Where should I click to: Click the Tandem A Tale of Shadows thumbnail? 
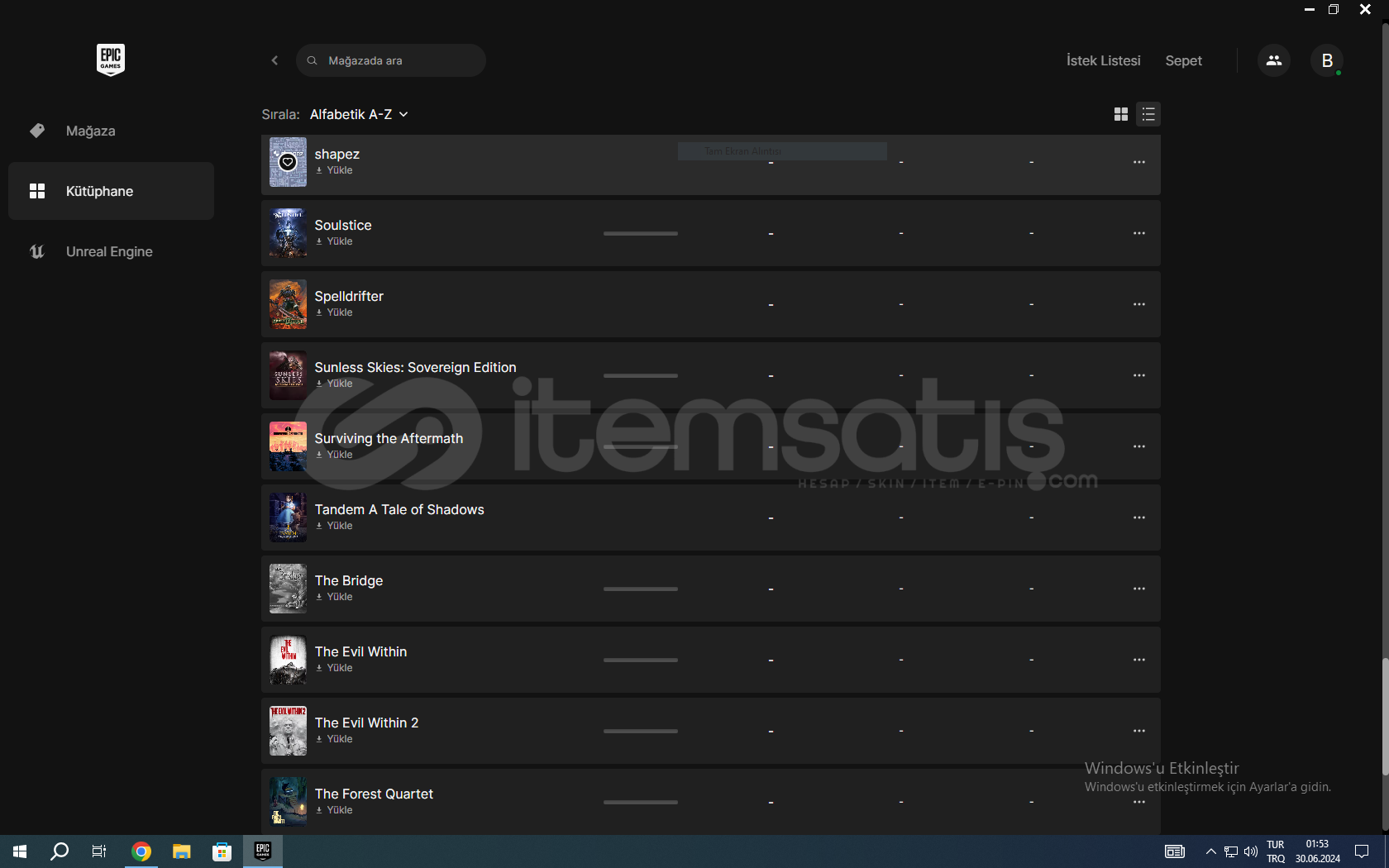tap(288, 517)
